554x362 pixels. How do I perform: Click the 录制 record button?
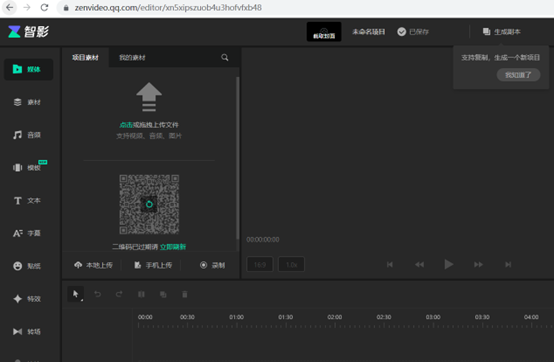pyautogui.click(x=212, y=265)
